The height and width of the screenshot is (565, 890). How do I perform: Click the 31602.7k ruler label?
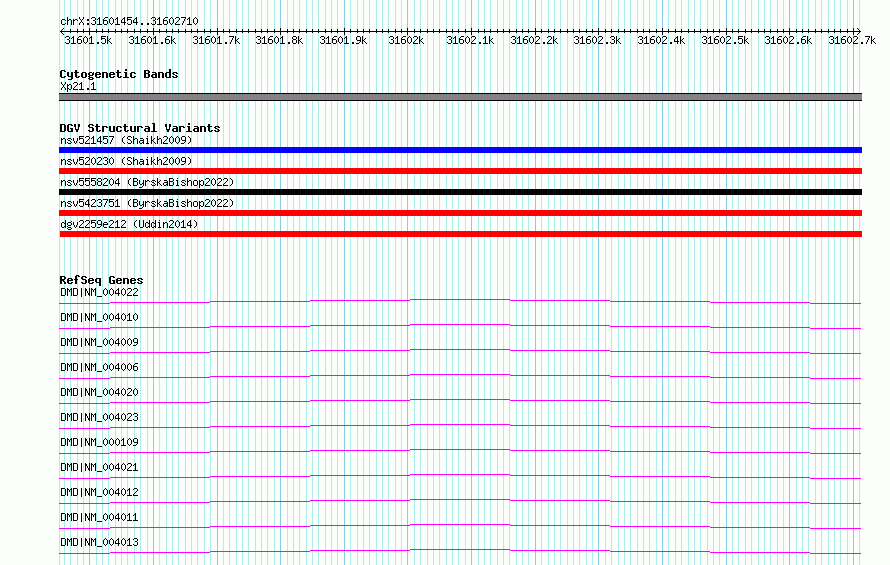[x=852, y=40]
